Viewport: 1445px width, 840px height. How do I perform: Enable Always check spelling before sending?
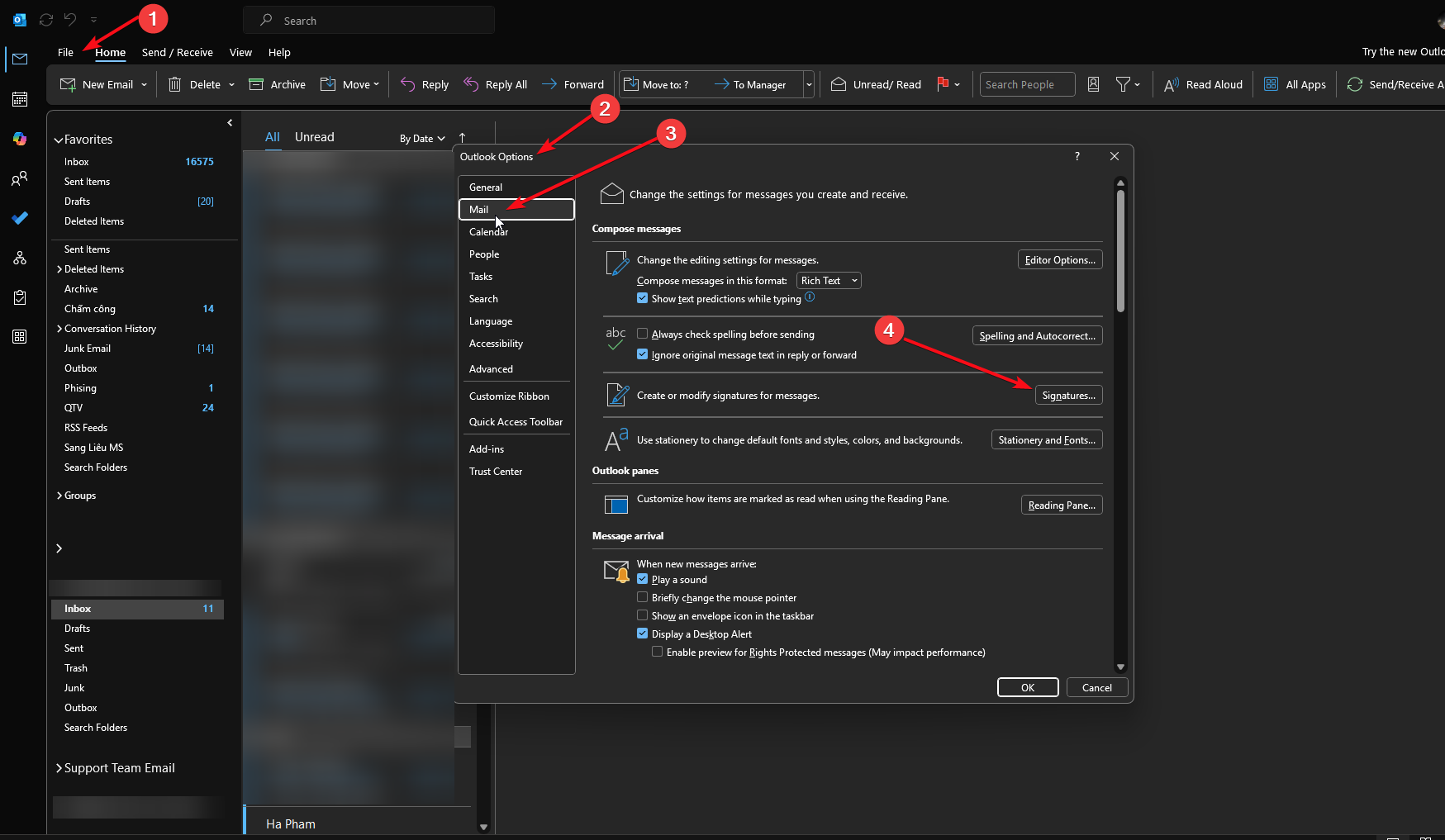coord(642,334)
